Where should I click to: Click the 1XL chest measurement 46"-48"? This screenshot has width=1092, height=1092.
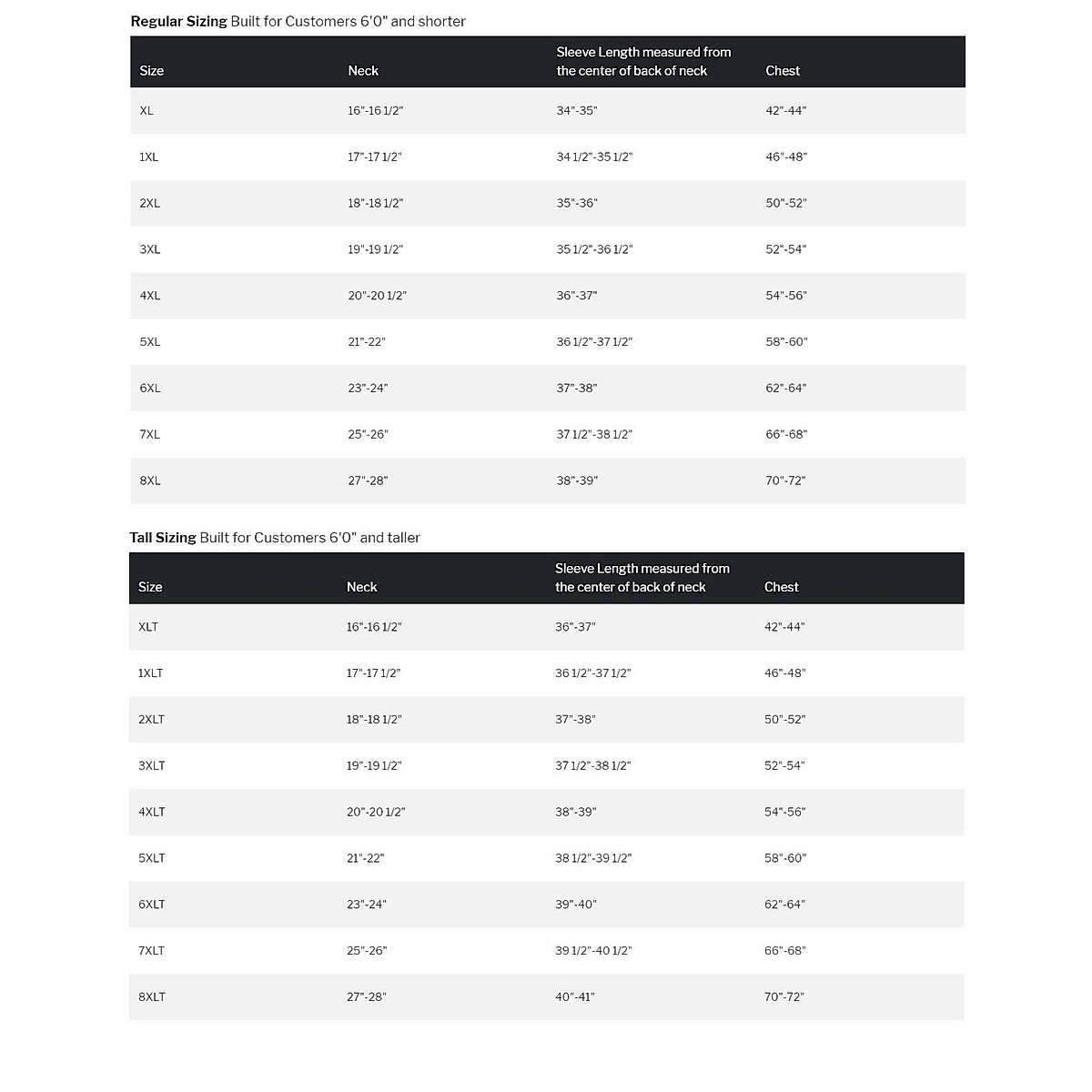[786, 157]
